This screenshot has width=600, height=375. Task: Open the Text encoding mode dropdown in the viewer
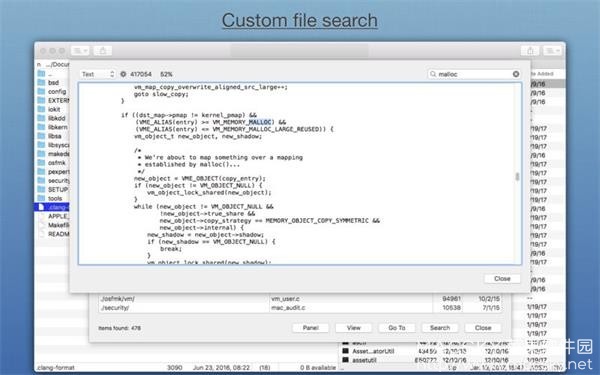[x=98, y=74]
